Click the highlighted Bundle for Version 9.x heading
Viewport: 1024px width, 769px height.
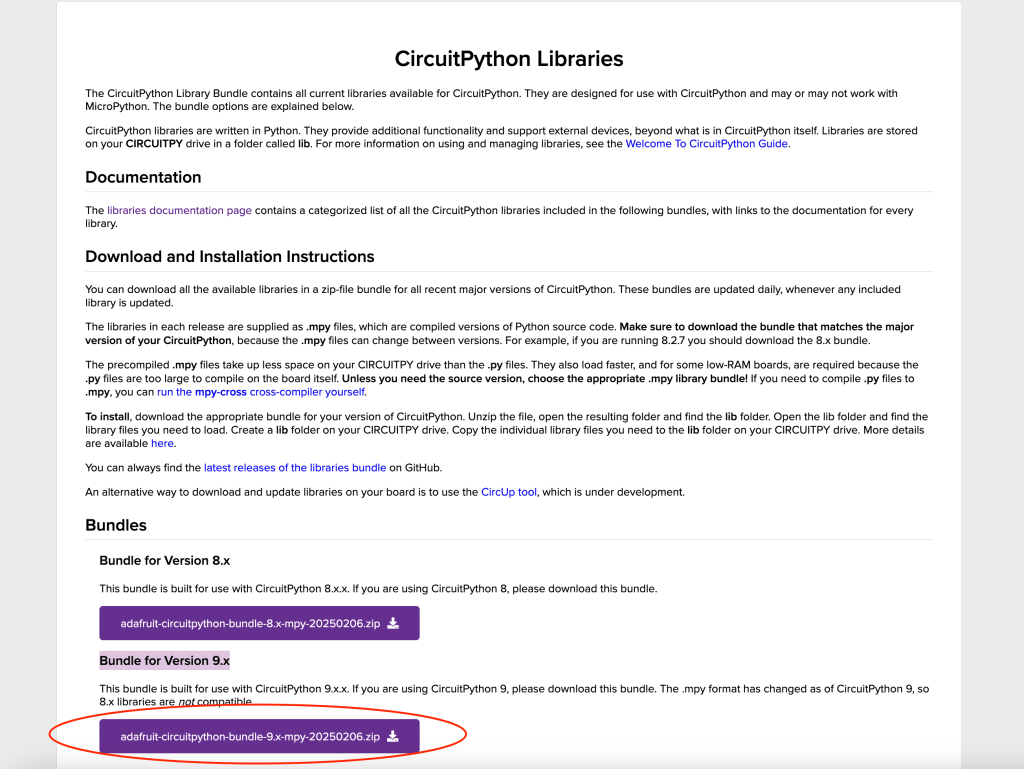click(164, 660)
